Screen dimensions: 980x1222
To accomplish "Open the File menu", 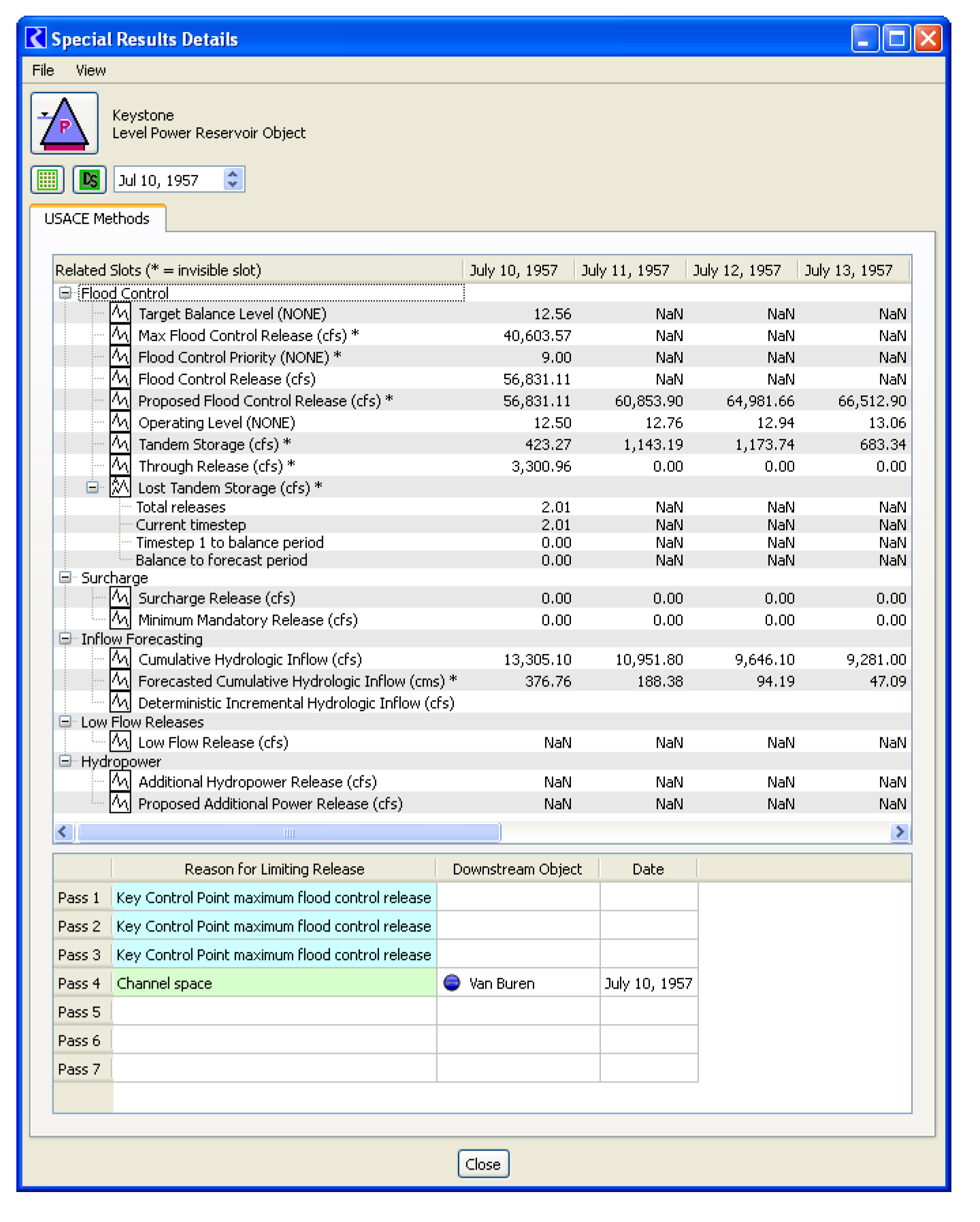I will 43,71.
